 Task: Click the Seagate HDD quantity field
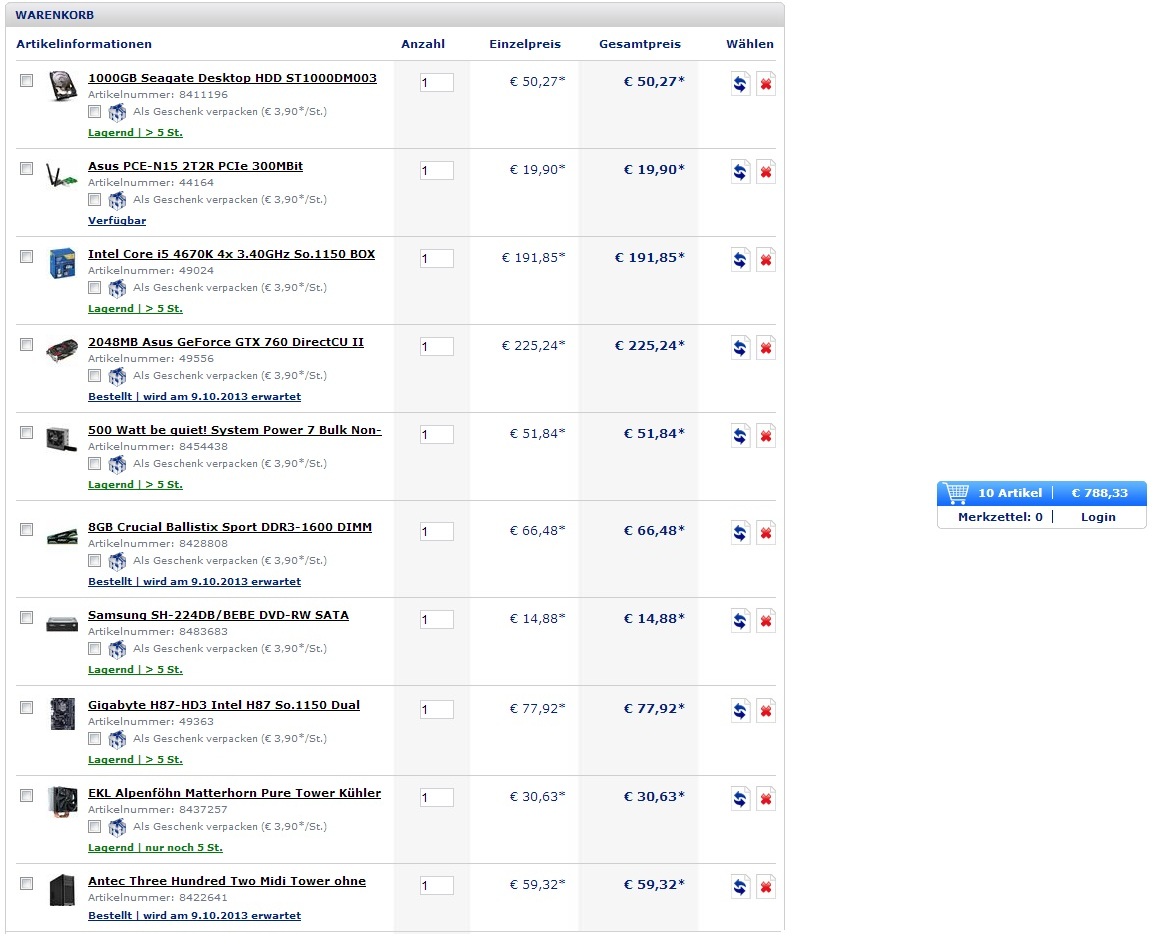click(436, 83)
